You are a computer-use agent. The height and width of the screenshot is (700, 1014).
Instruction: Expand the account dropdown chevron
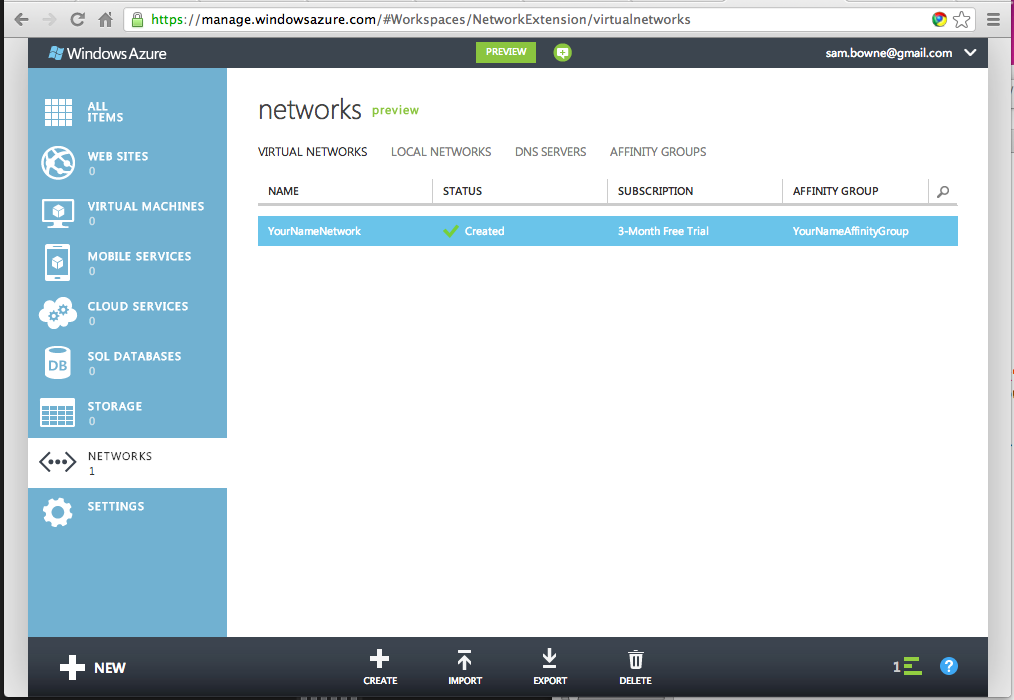coord(970,53)
